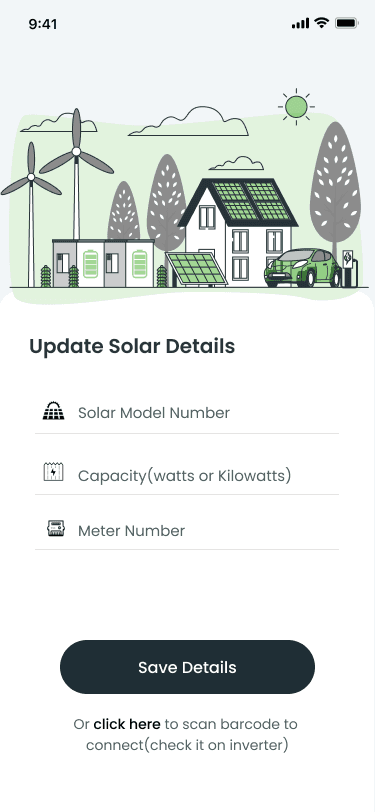Image resolution: width=375 pixels, height=812 pixels.
Task: Click the solar panel icon beside Solar Model Number
Action: coord(53,411)
